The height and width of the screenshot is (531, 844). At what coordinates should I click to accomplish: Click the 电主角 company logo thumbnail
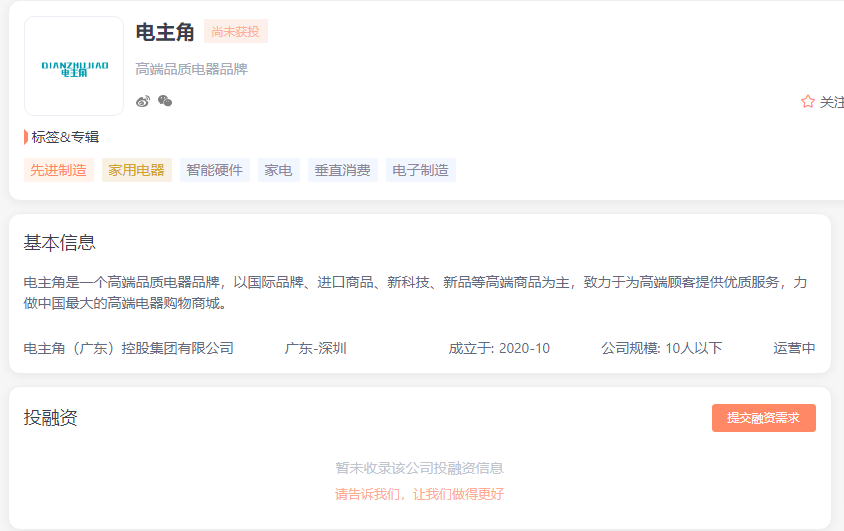click(74, 66)
